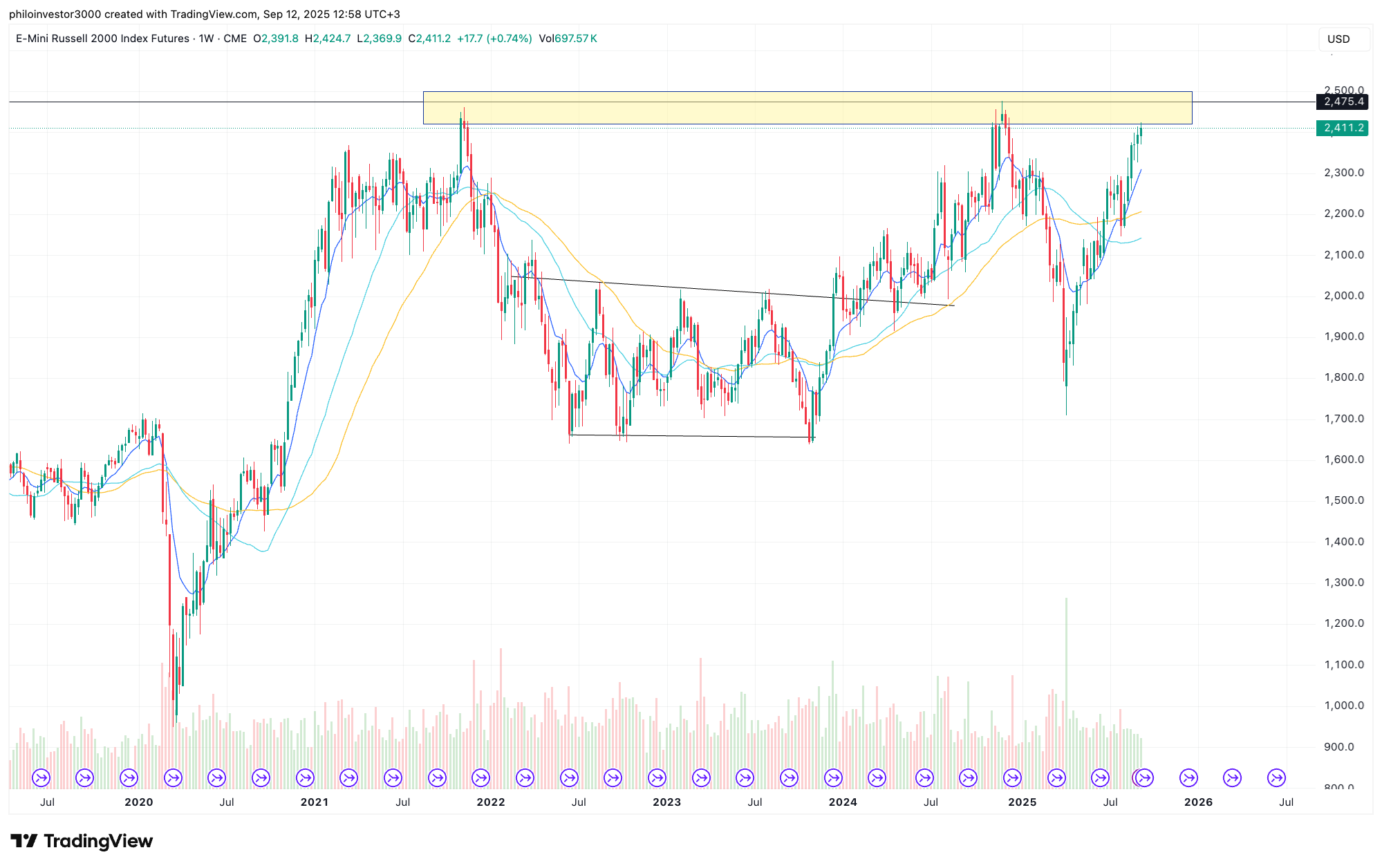Click the 2025 label on time axis
The image size is (1382, 868).
(1022, 802)
